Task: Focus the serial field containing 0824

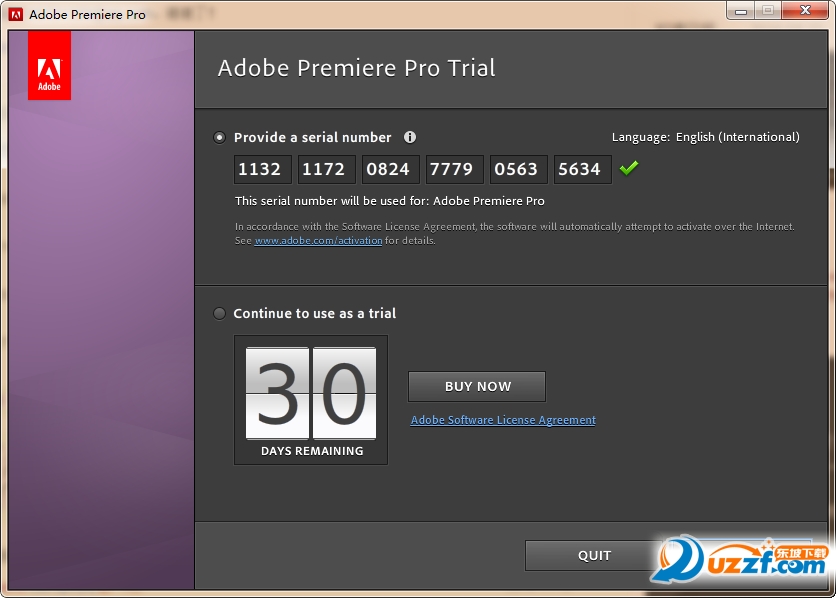Action: 391,169
